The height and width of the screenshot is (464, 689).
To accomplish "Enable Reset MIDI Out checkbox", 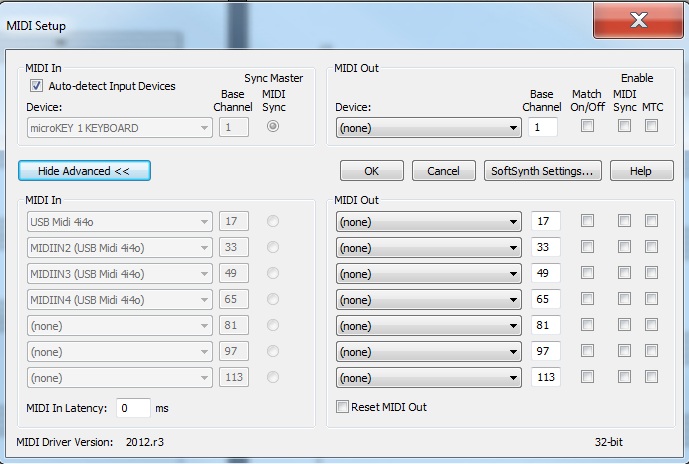I will 343,407.
